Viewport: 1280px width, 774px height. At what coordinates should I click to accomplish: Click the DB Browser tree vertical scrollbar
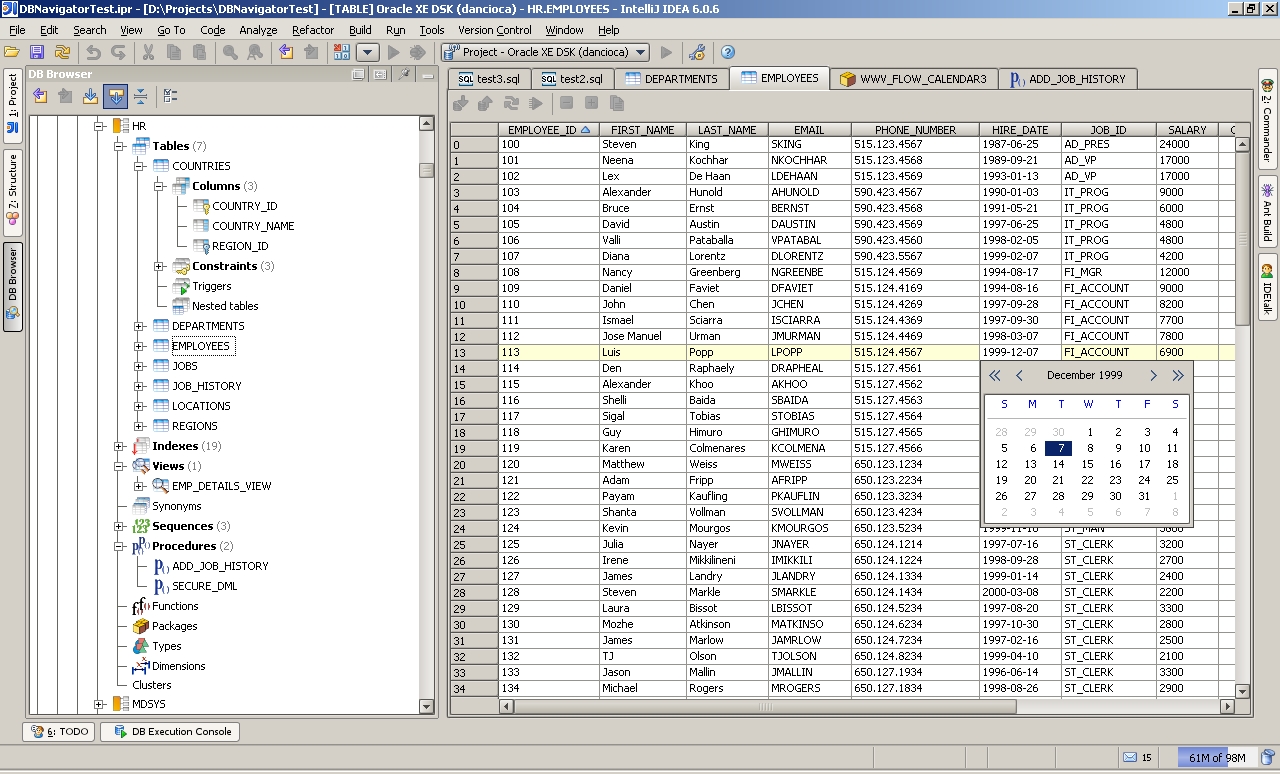pos(427,170)
